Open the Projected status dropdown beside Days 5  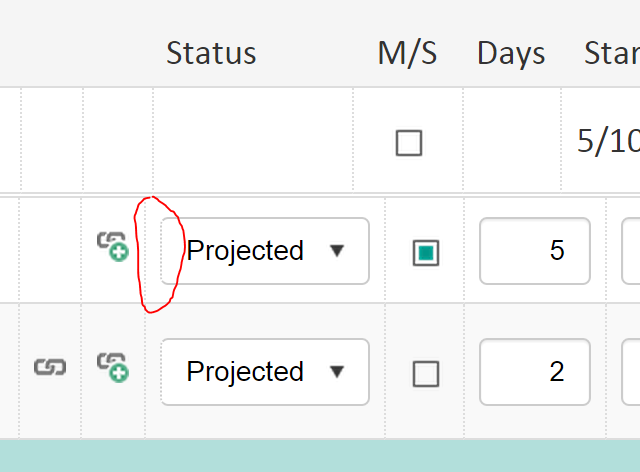[x=265, y=251]
